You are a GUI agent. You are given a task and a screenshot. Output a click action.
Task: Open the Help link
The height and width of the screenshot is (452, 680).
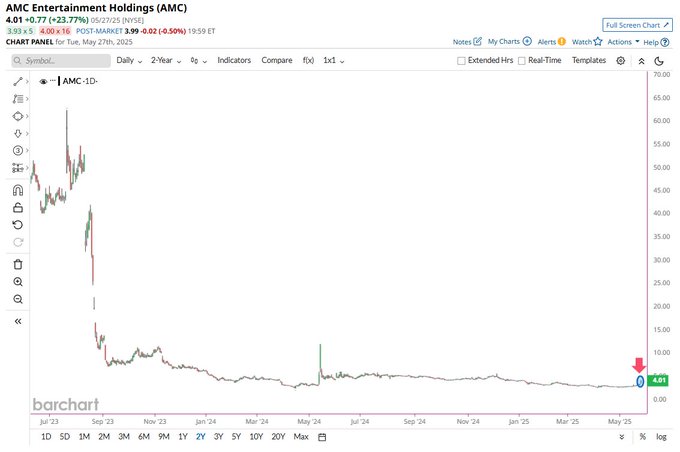pyautogui.click(x=656, y=43)
